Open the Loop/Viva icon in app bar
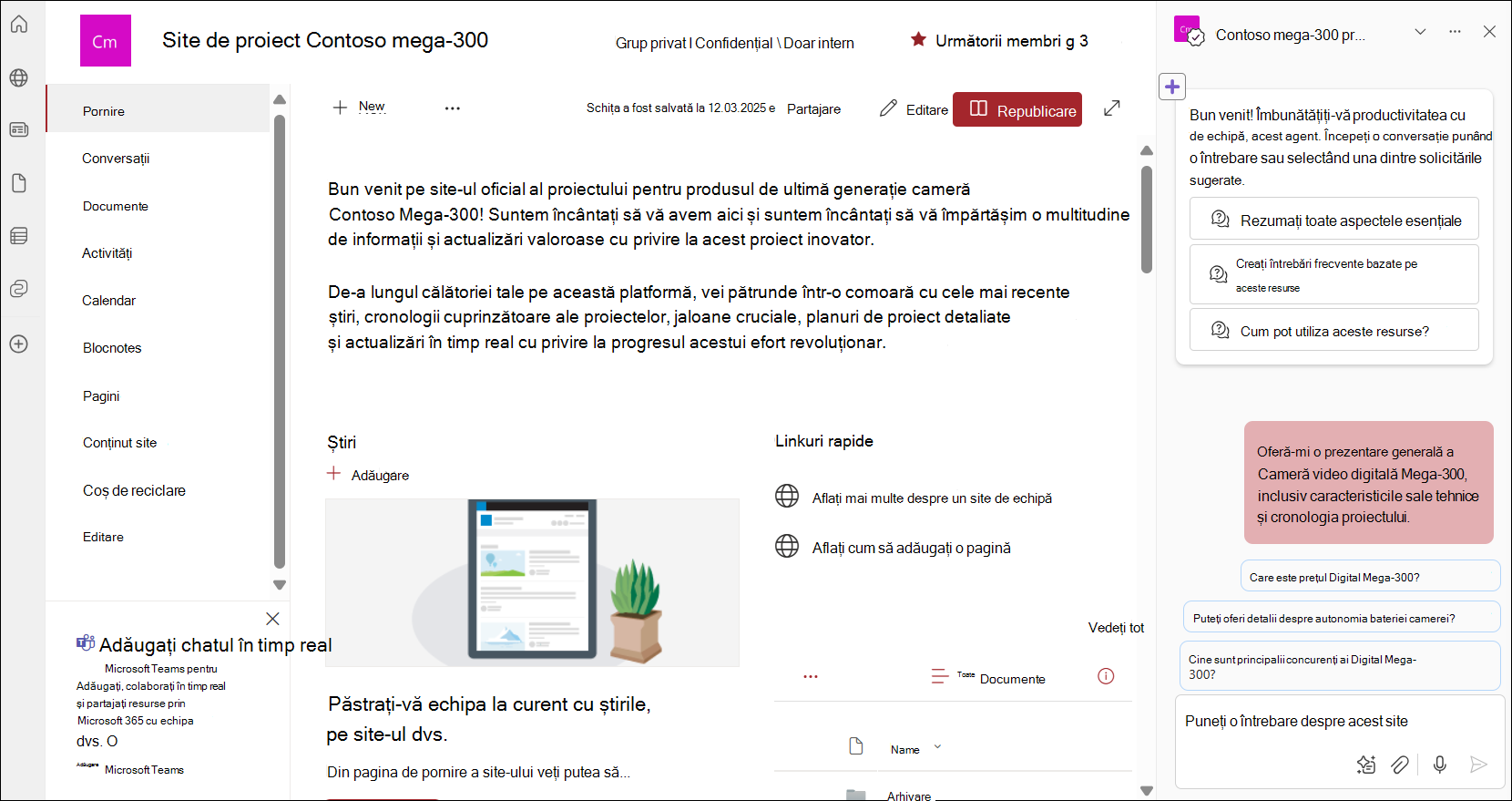Screen dimensions: 1512x801 (x=19, y=289)
